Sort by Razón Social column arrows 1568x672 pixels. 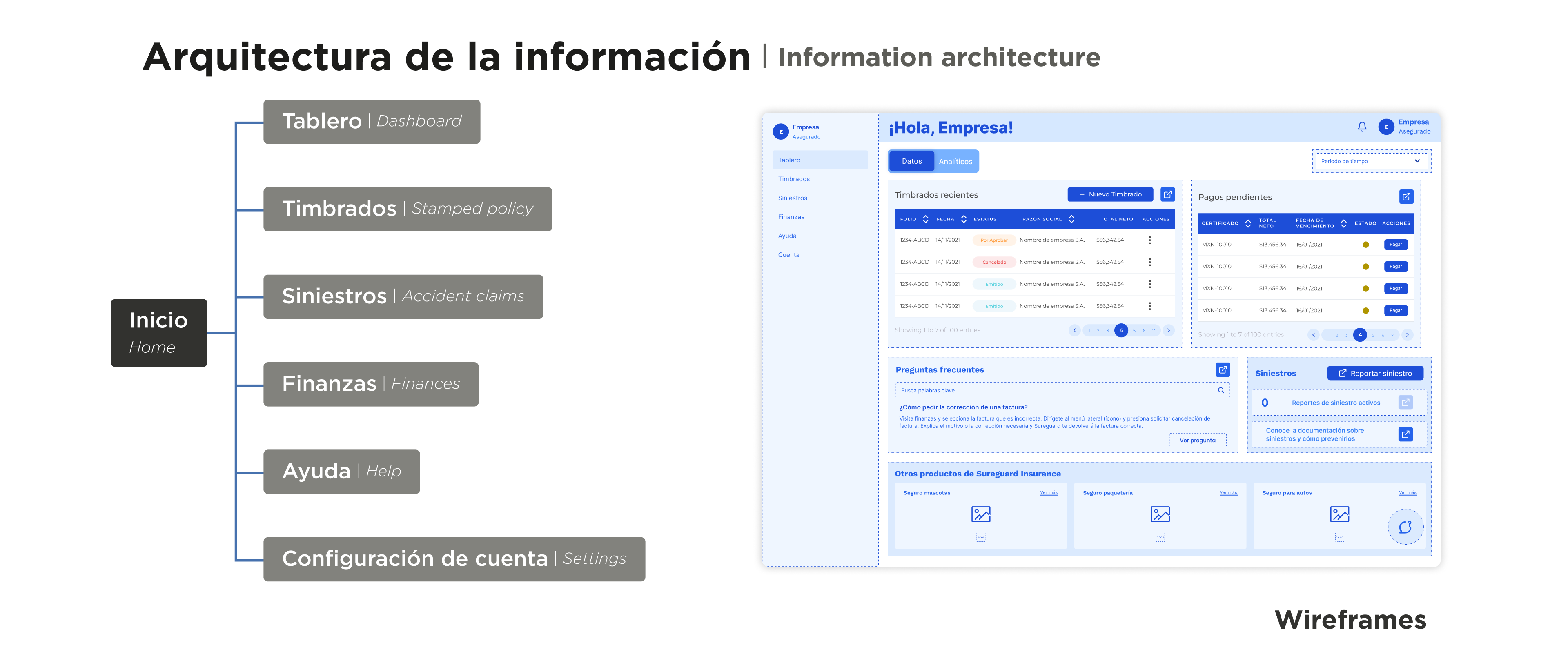coord(1071,219)
